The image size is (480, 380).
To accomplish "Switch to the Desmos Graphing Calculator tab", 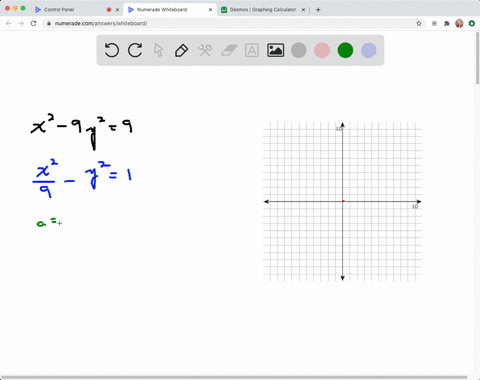I will click(263, 10).
